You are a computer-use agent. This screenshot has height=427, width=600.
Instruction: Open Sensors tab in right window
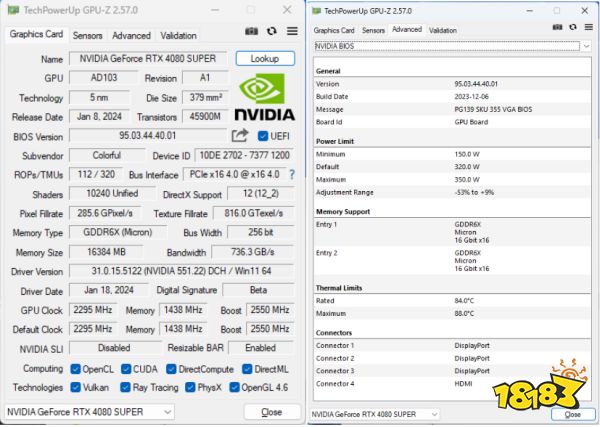pyautogui.click(x=373, y=30)
